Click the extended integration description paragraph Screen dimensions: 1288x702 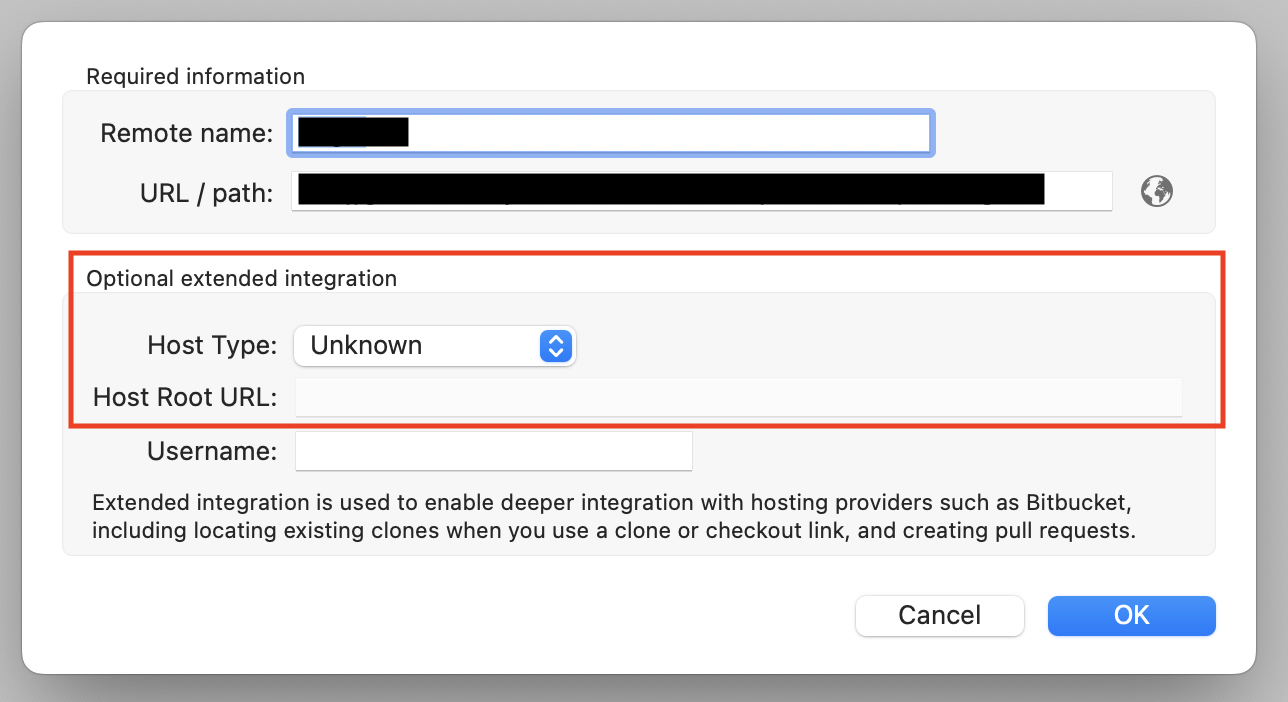coord(612,516)
